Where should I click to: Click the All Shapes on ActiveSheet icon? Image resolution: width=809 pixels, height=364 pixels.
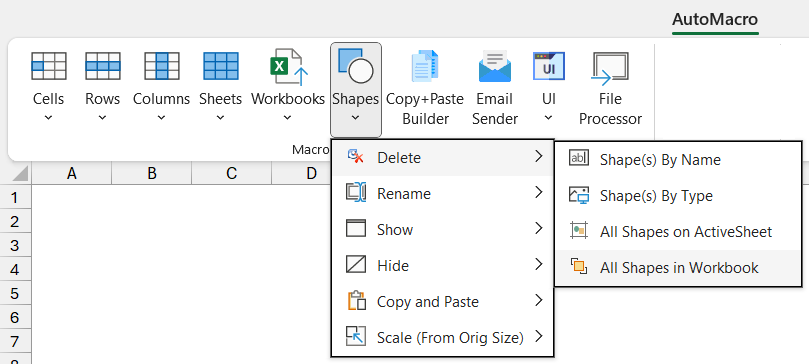578,230
